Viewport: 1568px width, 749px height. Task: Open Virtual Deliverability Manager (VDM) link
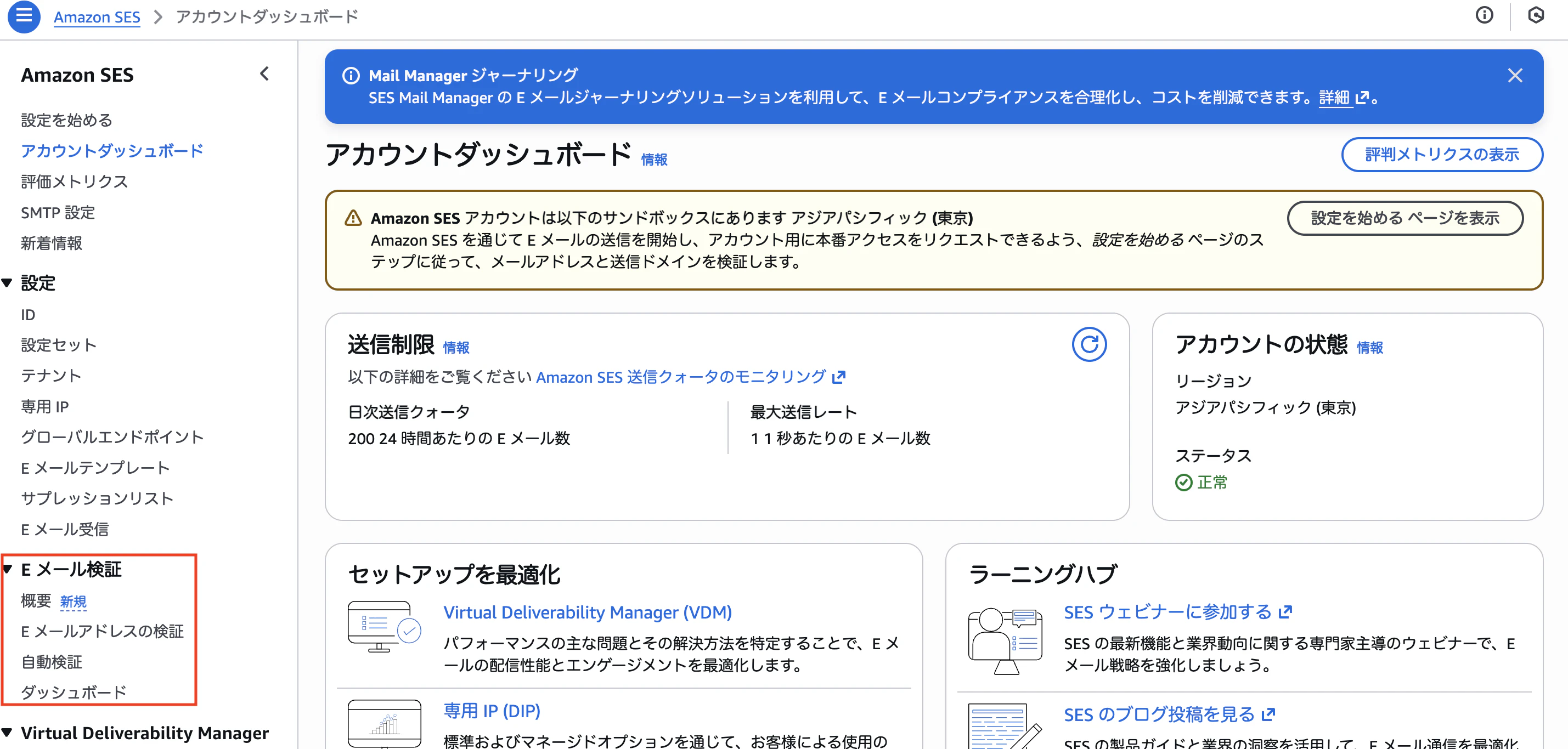pyautogui.click(x=588, y=612)
